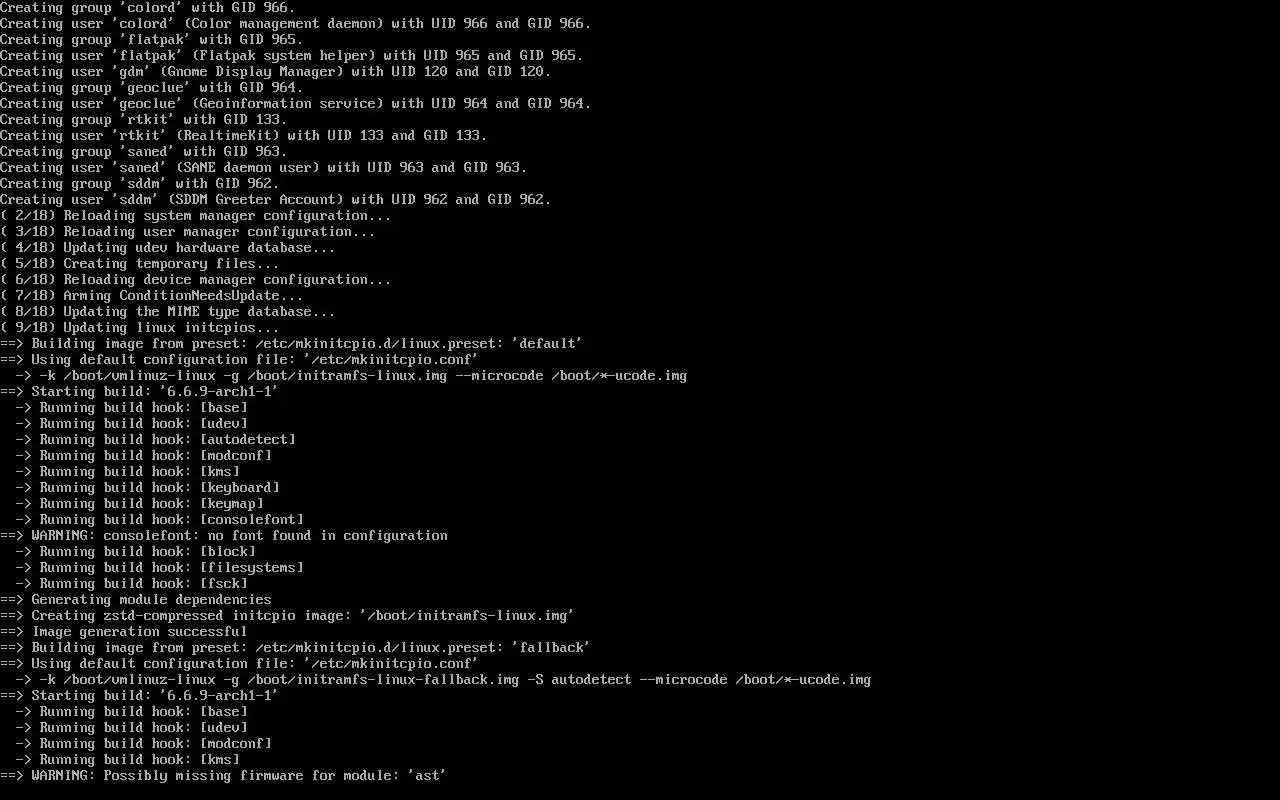Click the 'Creating group colord' line
The image size is (1280, 800).
pyautogui.click(x=148, y=7)
